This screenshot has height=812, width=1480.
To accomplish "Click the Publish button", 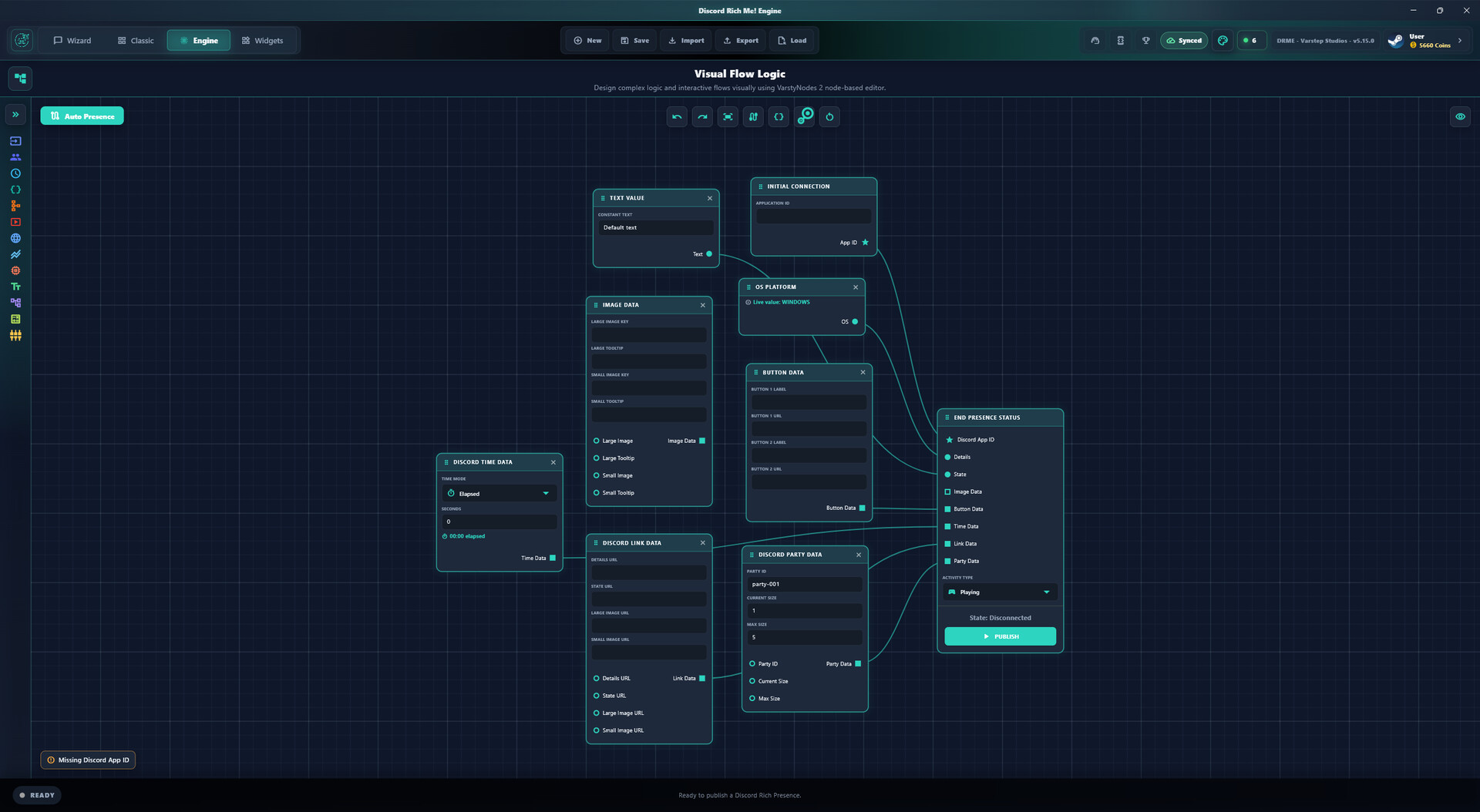I will pos(1000,636).
